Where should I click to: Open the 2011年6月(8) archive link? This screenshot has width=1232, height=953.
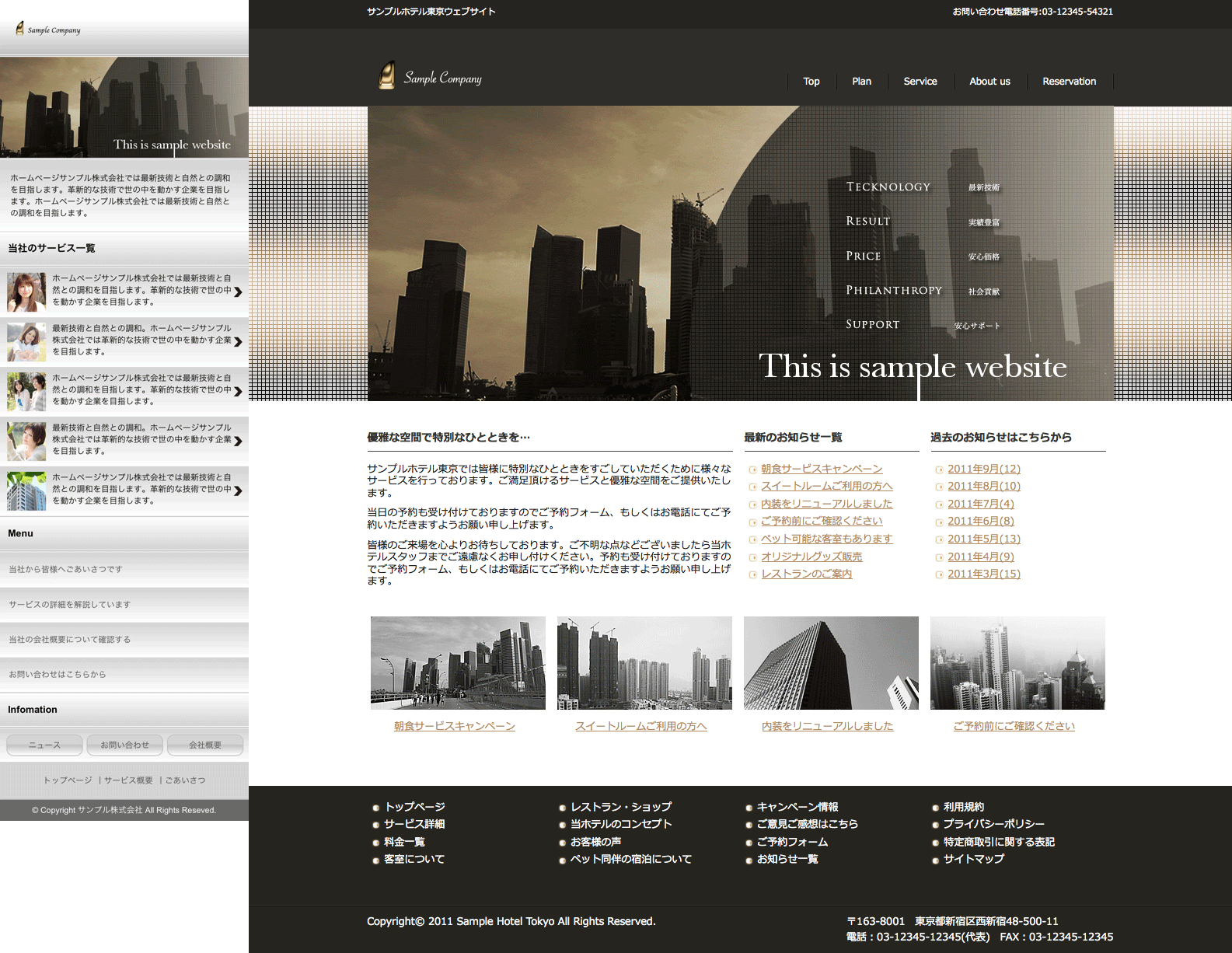click(x=980, y=522)
